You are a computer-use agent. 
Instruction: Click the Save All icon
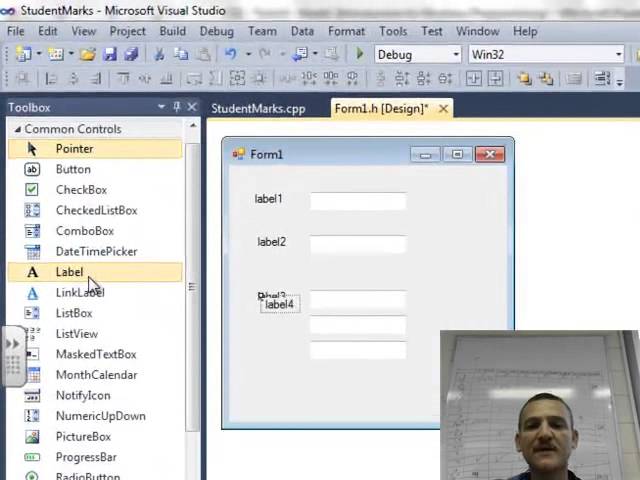point(131,54)
